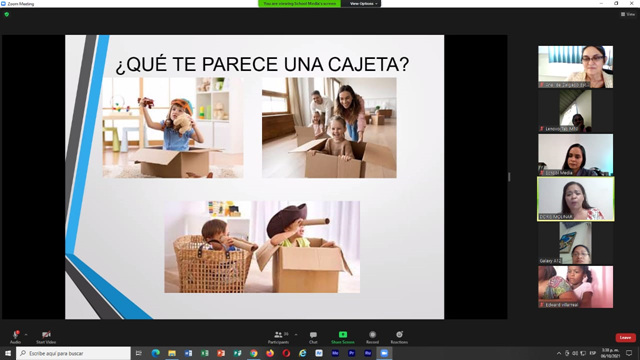Image resolution: width=640 pixels, height=360 pixels.
Task: Open Google Chrome from the taskbar
Action: pos(253,353)
